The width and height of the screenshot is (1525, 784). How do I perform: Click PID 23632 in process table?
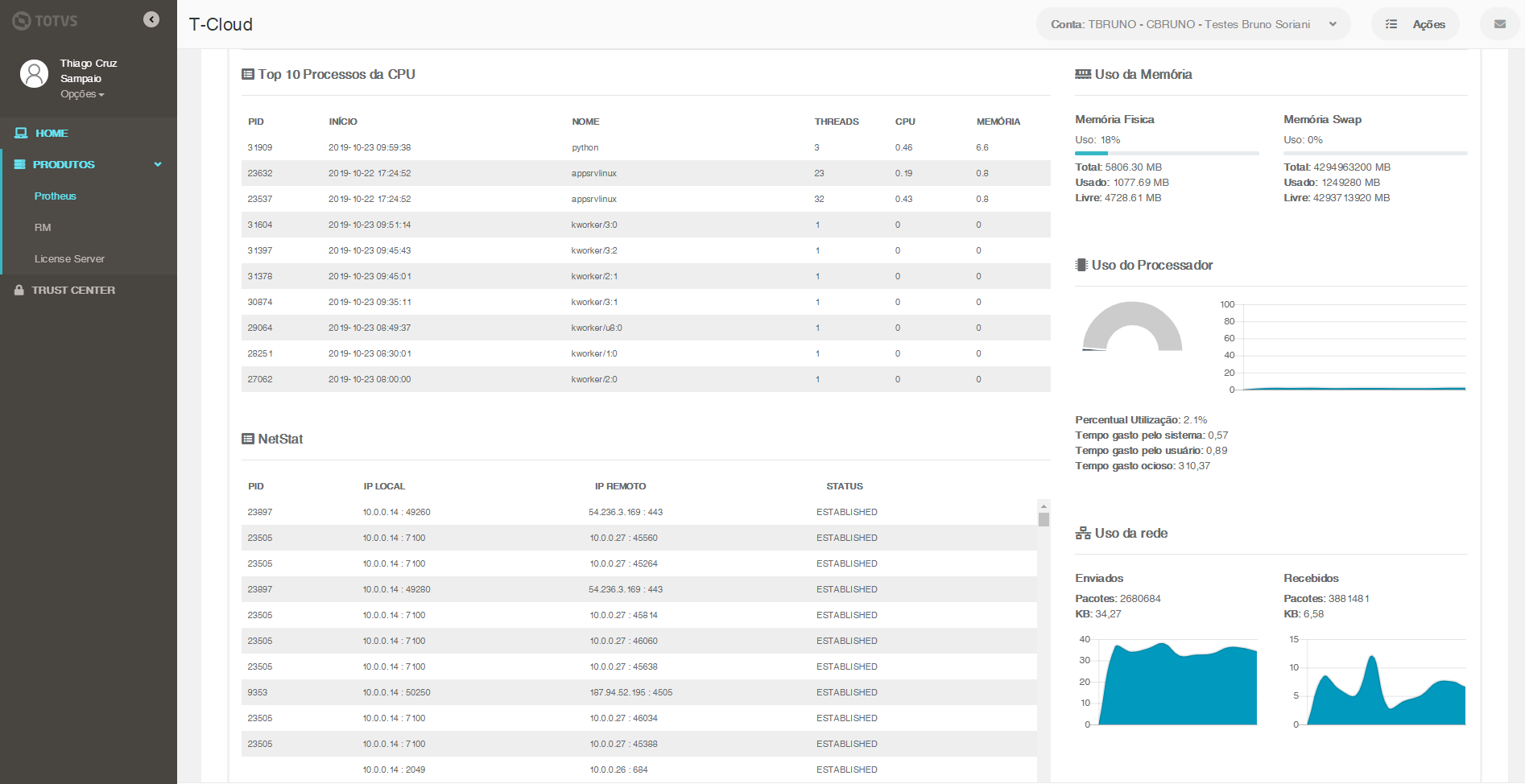coord(260,173)
